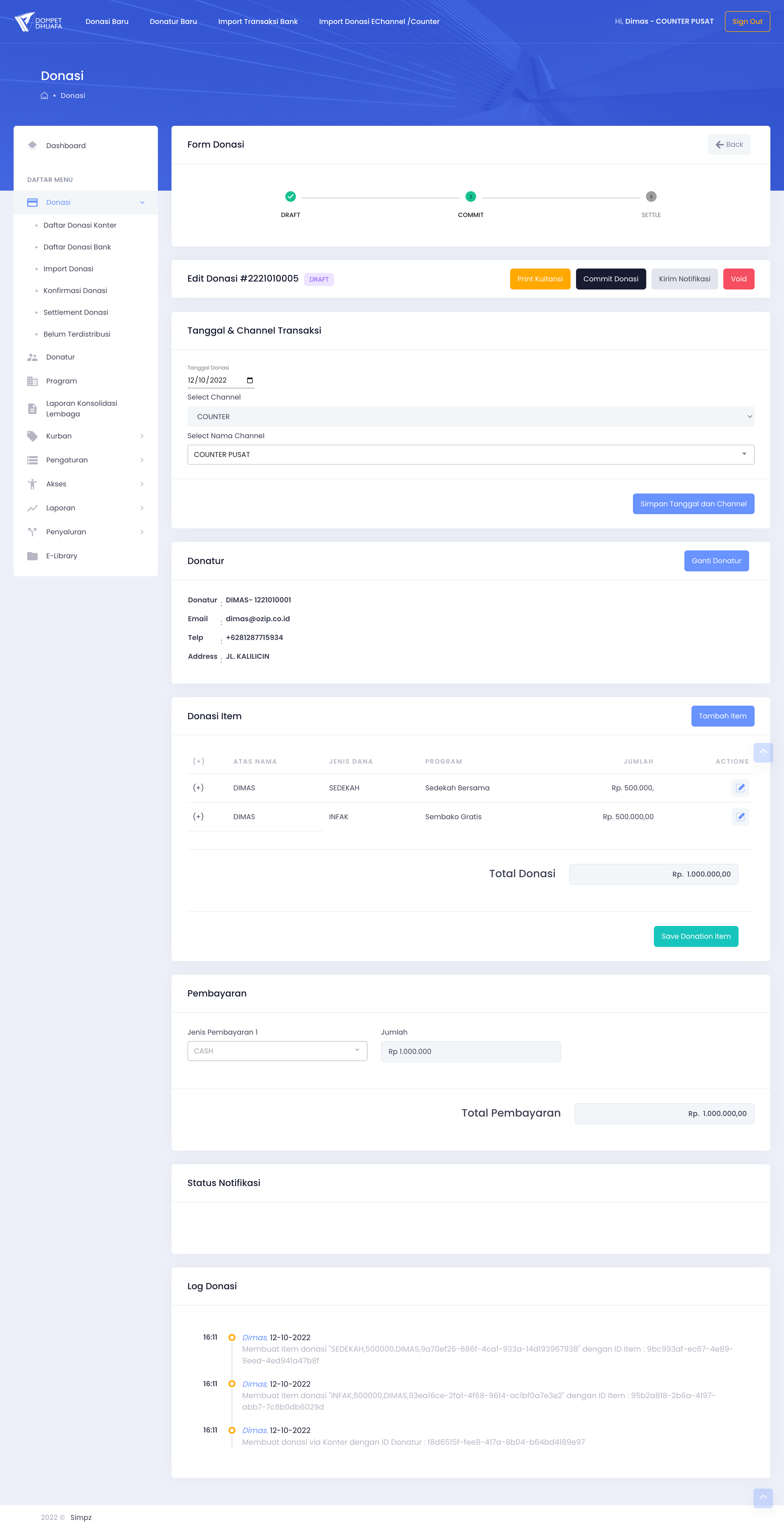Click the Jumlah payment input field

coord(470,1051)
